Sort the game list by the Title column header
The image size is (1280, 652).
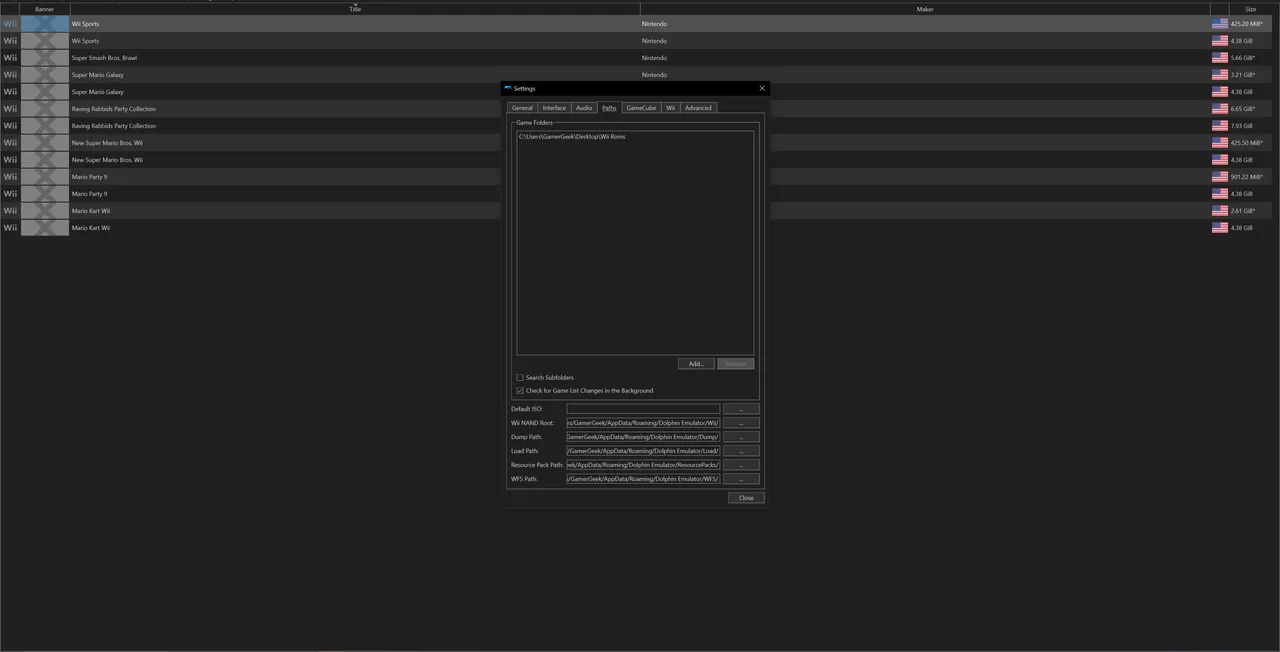click(355, 9)
